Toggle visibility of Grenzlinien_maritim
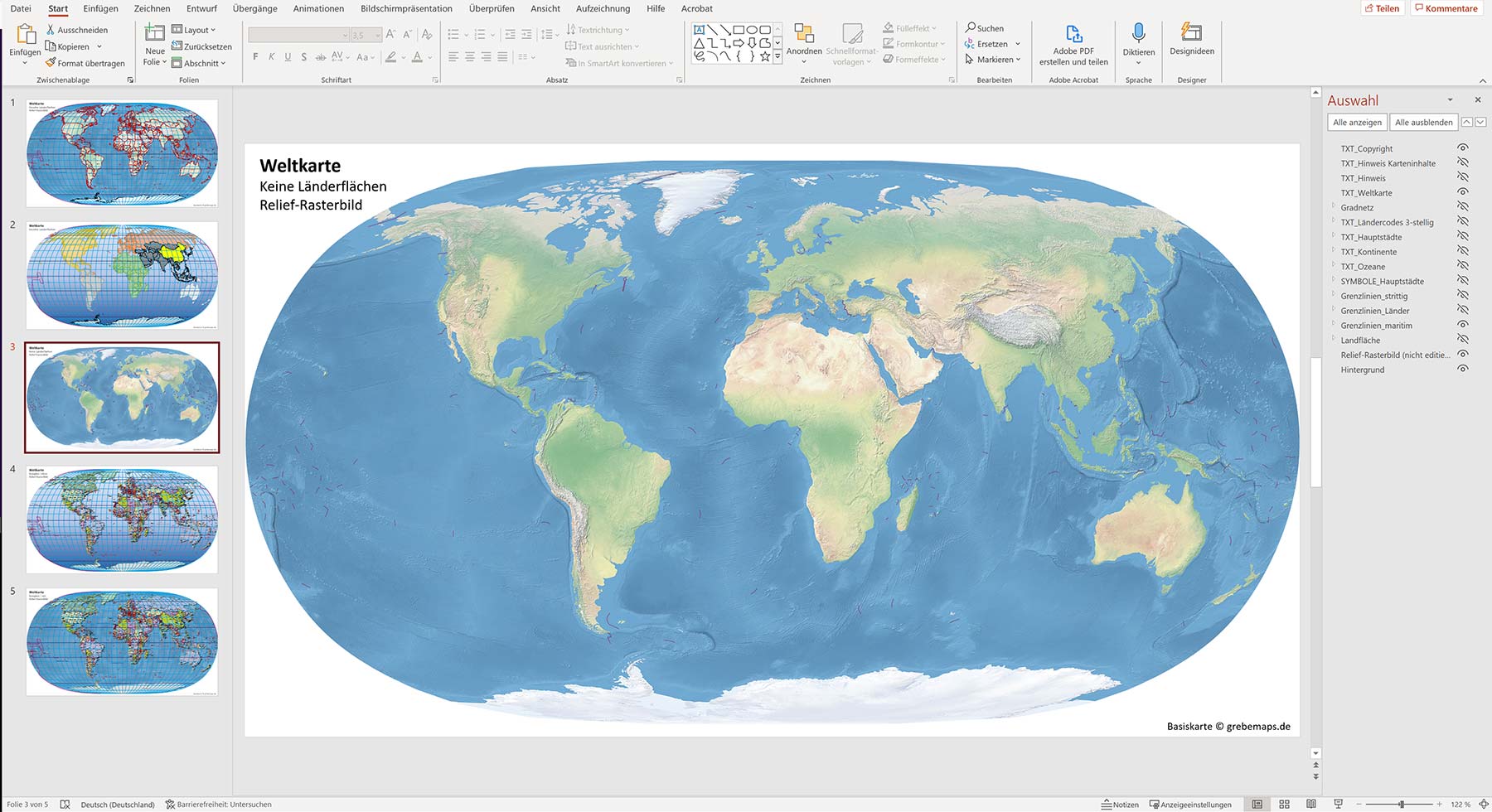This screenshot has width=1492, height=812. click(x=1463, y=325)
